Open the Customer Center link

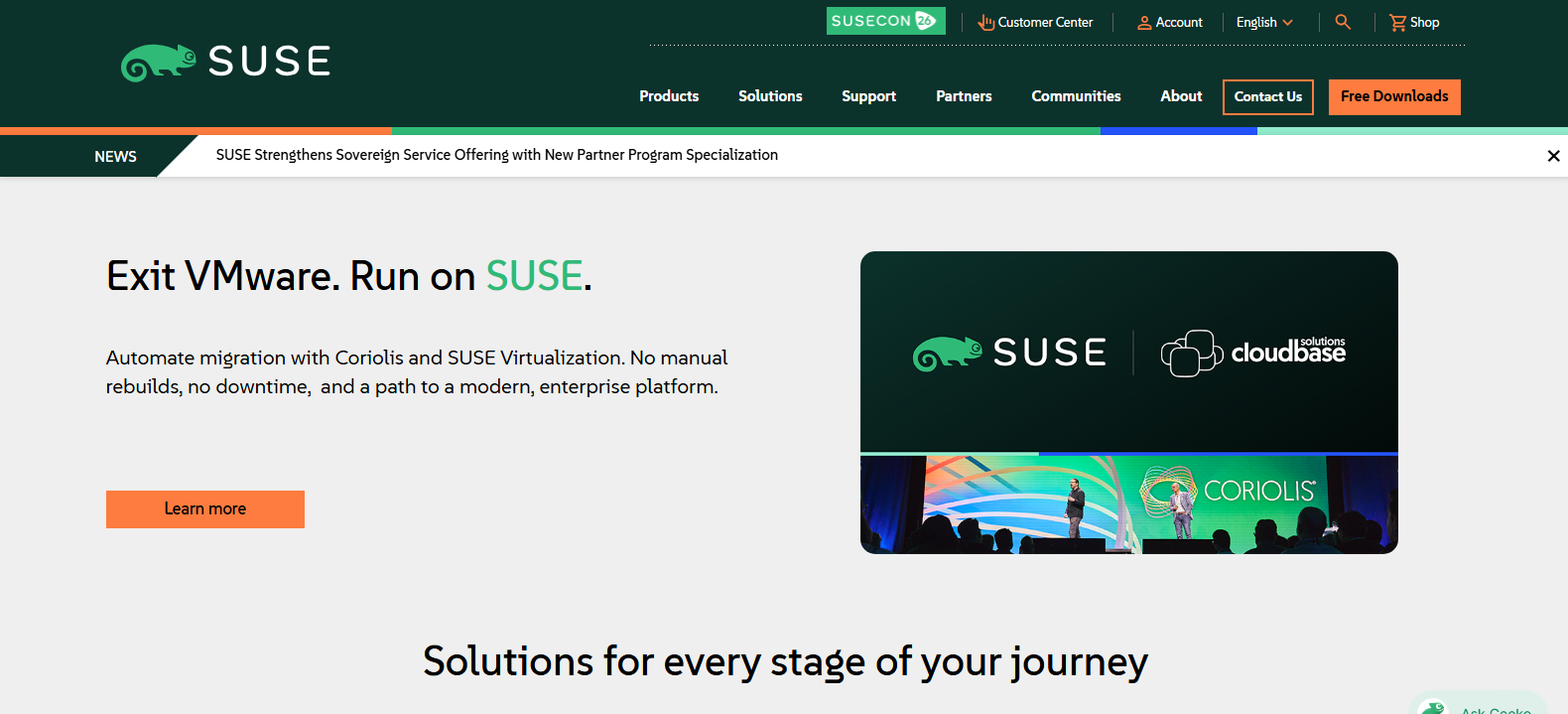(x=1045, y=22)
